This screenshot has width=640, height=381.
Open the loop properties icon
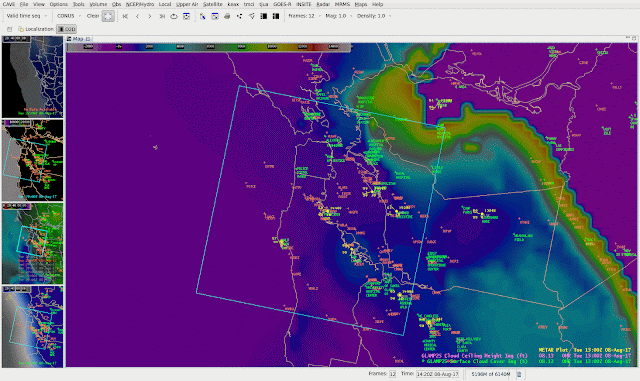click(187, 16)
